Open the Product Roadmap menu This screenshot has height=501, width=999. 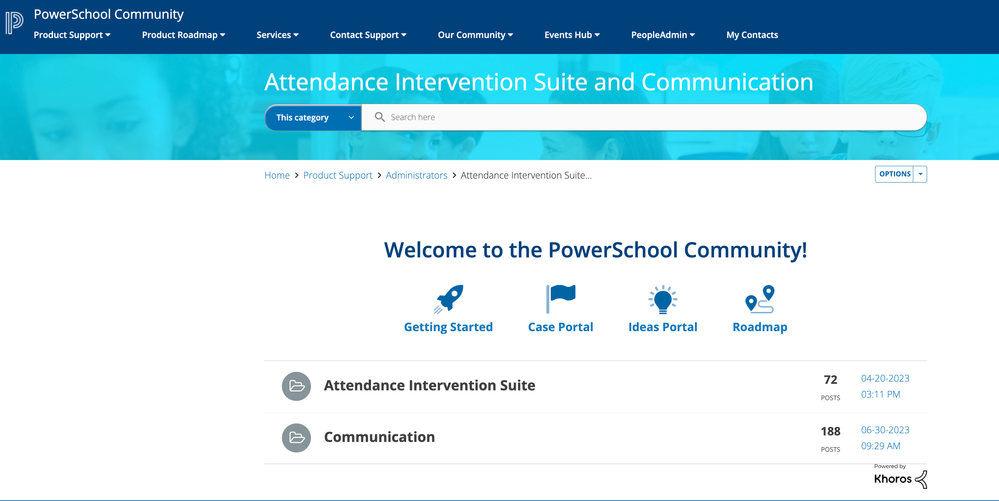[183, 35]
